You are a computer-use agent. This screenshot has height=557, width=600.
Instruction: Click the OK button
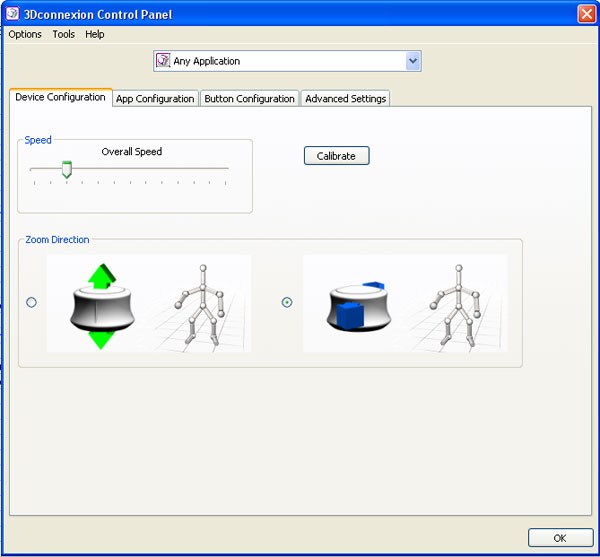point(561,538)
